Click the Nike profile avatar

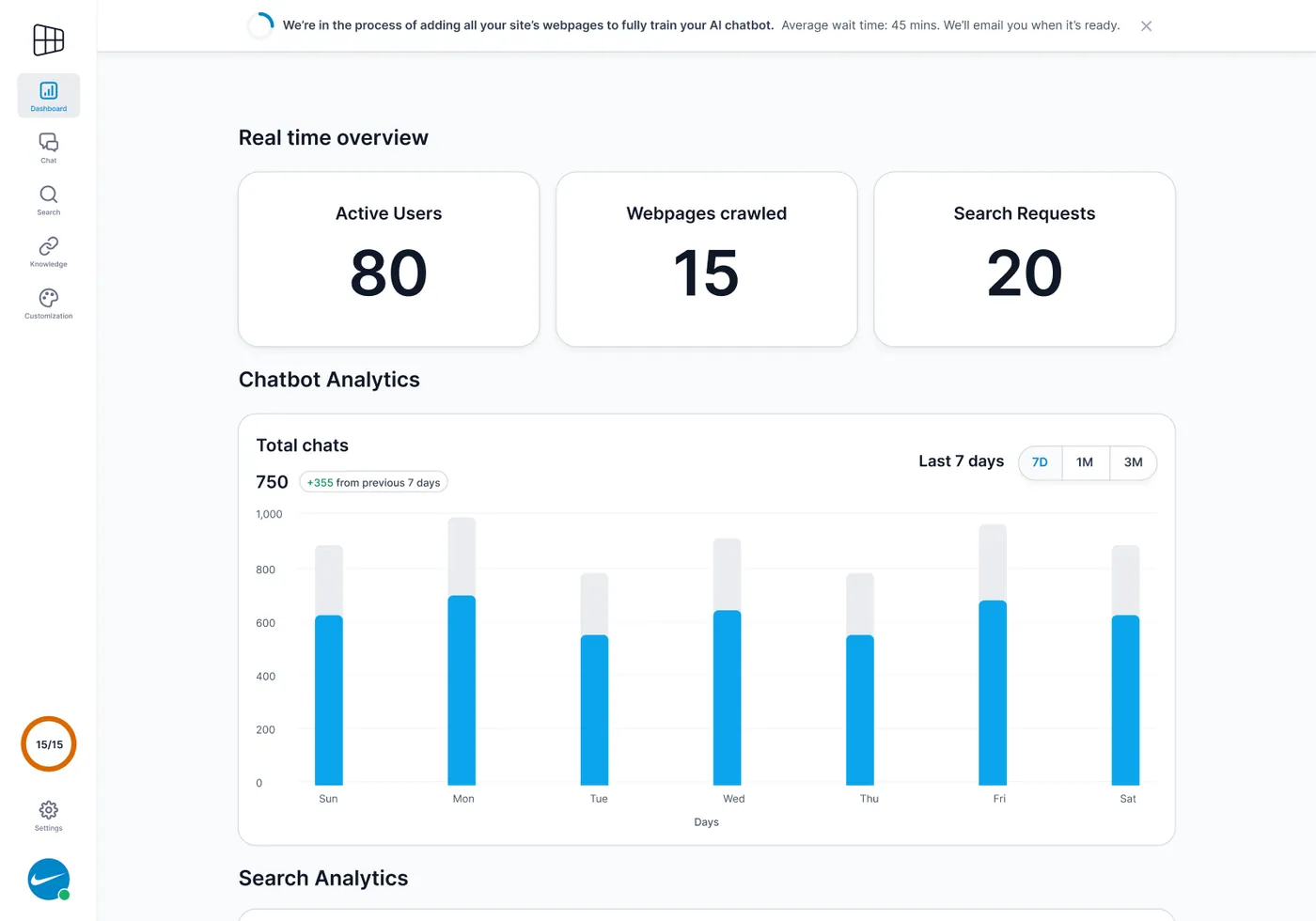49,880
